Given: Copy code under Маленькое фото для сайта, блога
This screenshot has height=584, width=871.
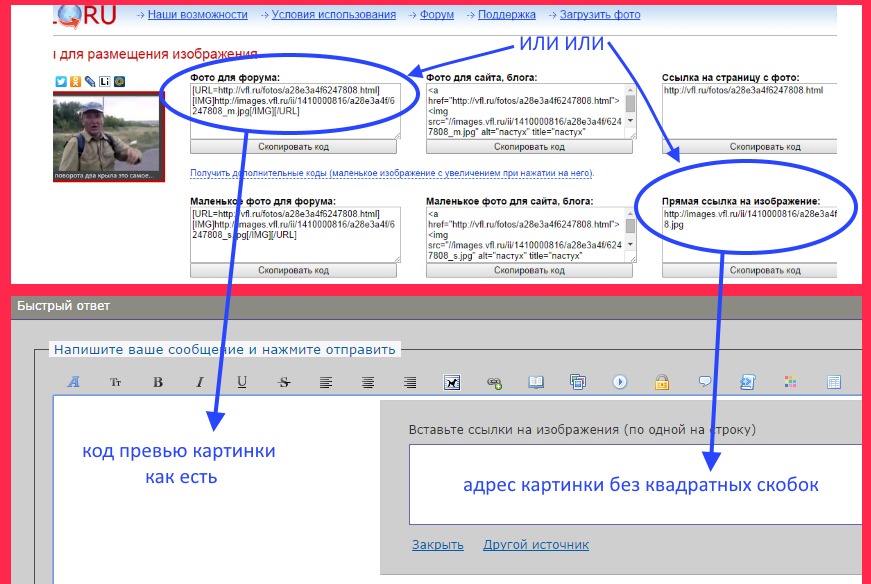Looking at the screenshot, I should click(529, 270).
